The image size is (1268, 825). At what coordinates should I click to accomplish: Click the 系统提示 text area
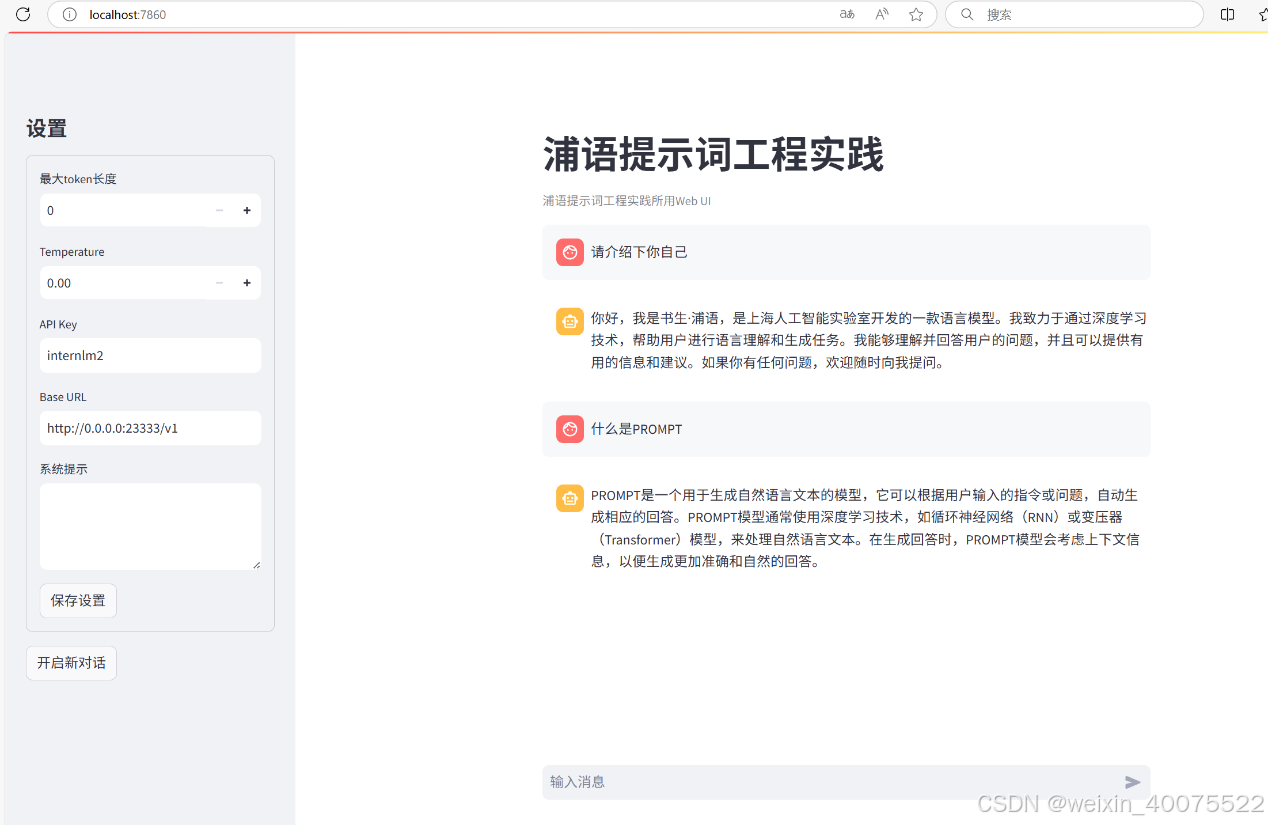pos(150,527)
